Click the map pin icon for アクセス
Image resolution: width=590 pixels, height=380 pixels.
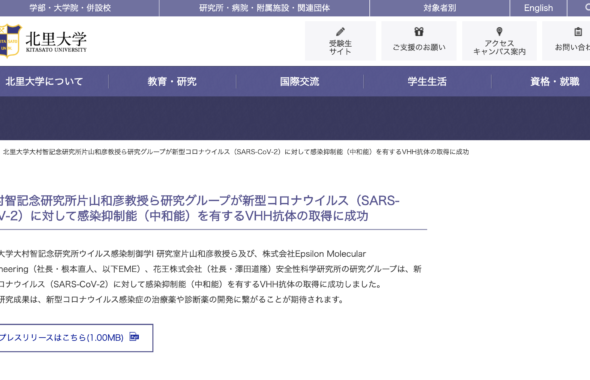click(x=499, y=31)
